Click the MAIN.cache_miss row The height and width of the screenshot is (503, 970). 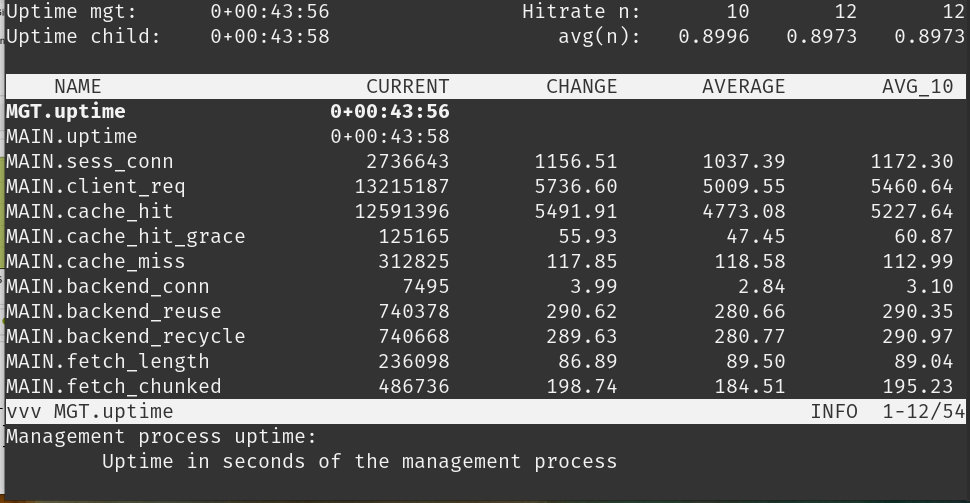(96, 262)
